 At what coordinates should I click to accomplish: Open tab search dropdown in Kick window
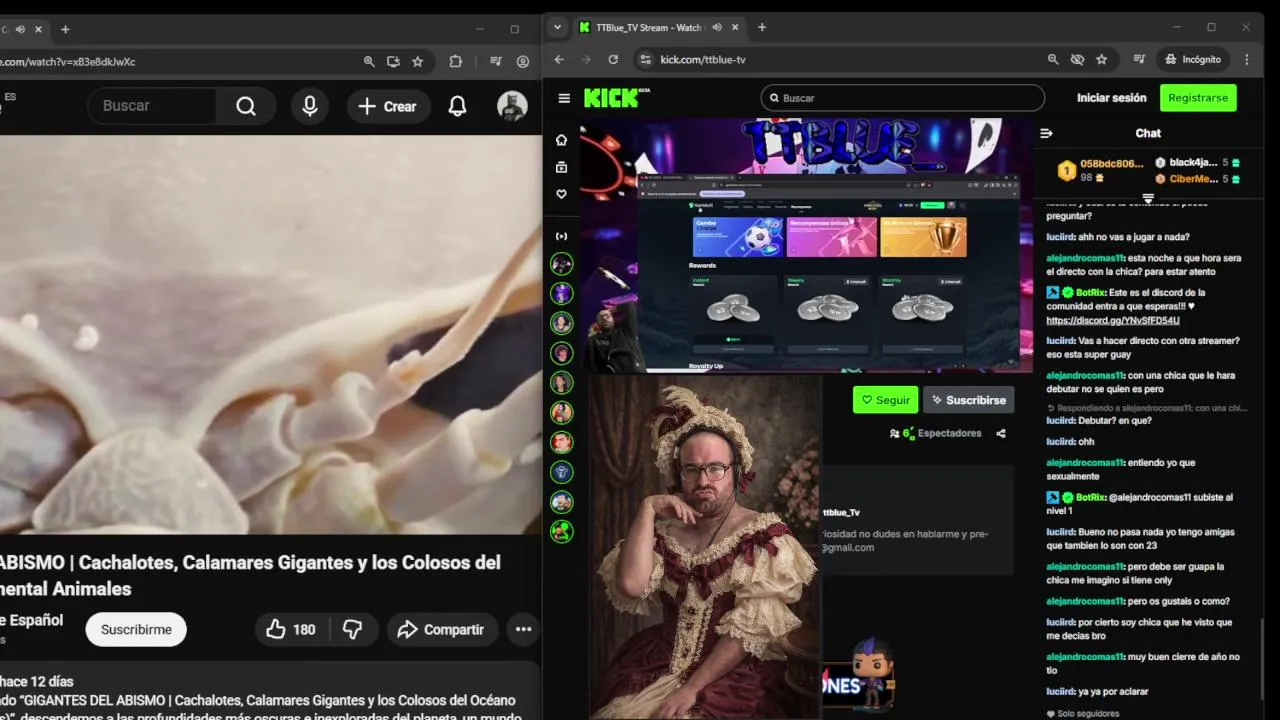(x=558, y=27)
